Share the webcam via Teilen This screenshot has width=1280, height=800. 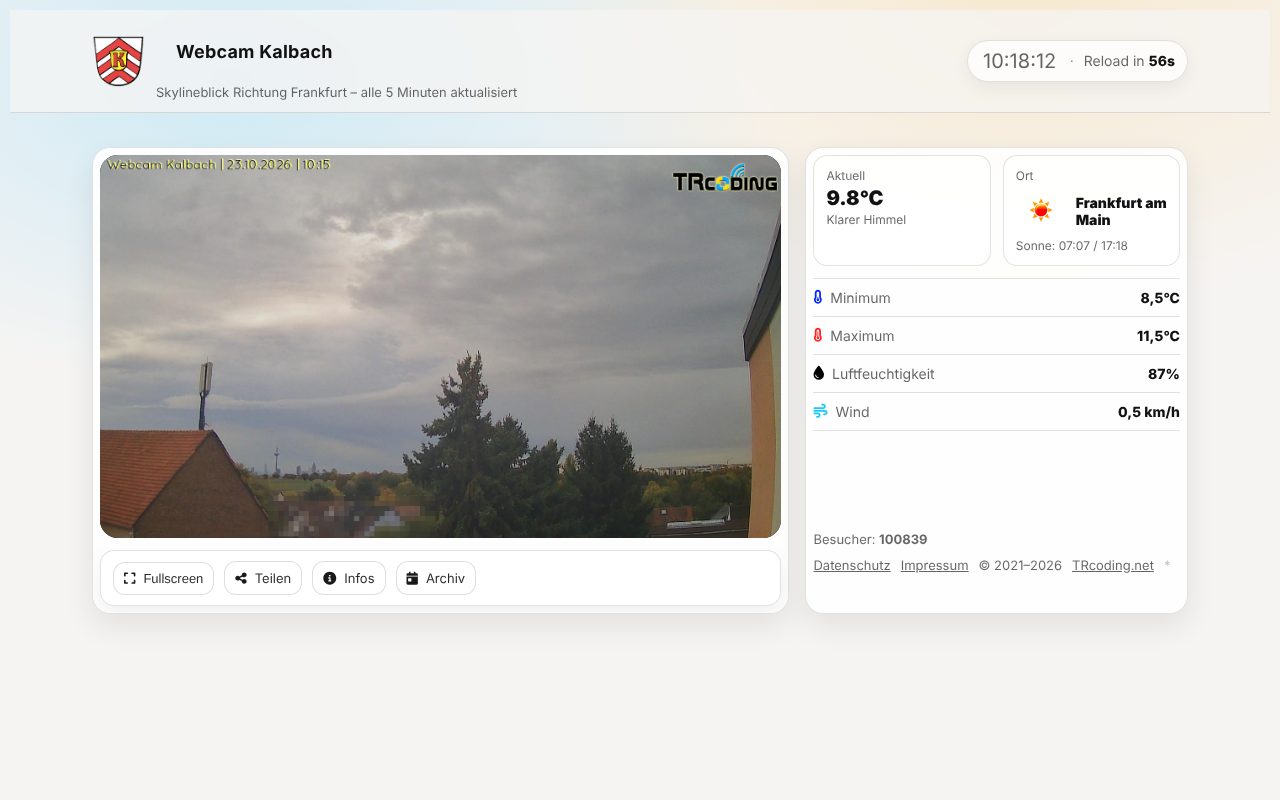[263, 578]
